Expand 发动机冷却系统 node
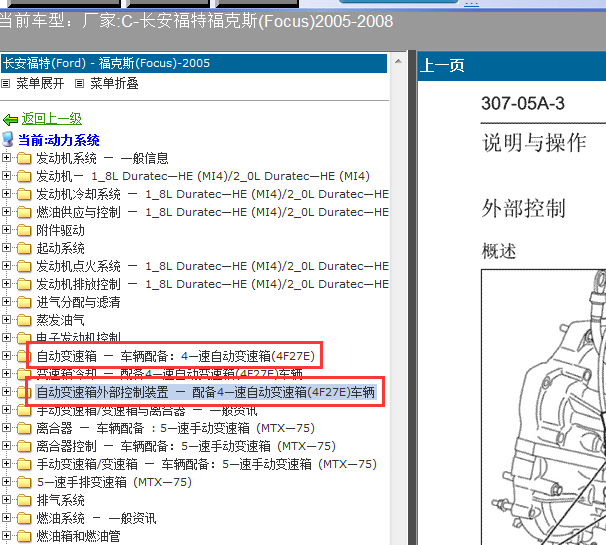The image size is (606, 545). pos(6,194)
